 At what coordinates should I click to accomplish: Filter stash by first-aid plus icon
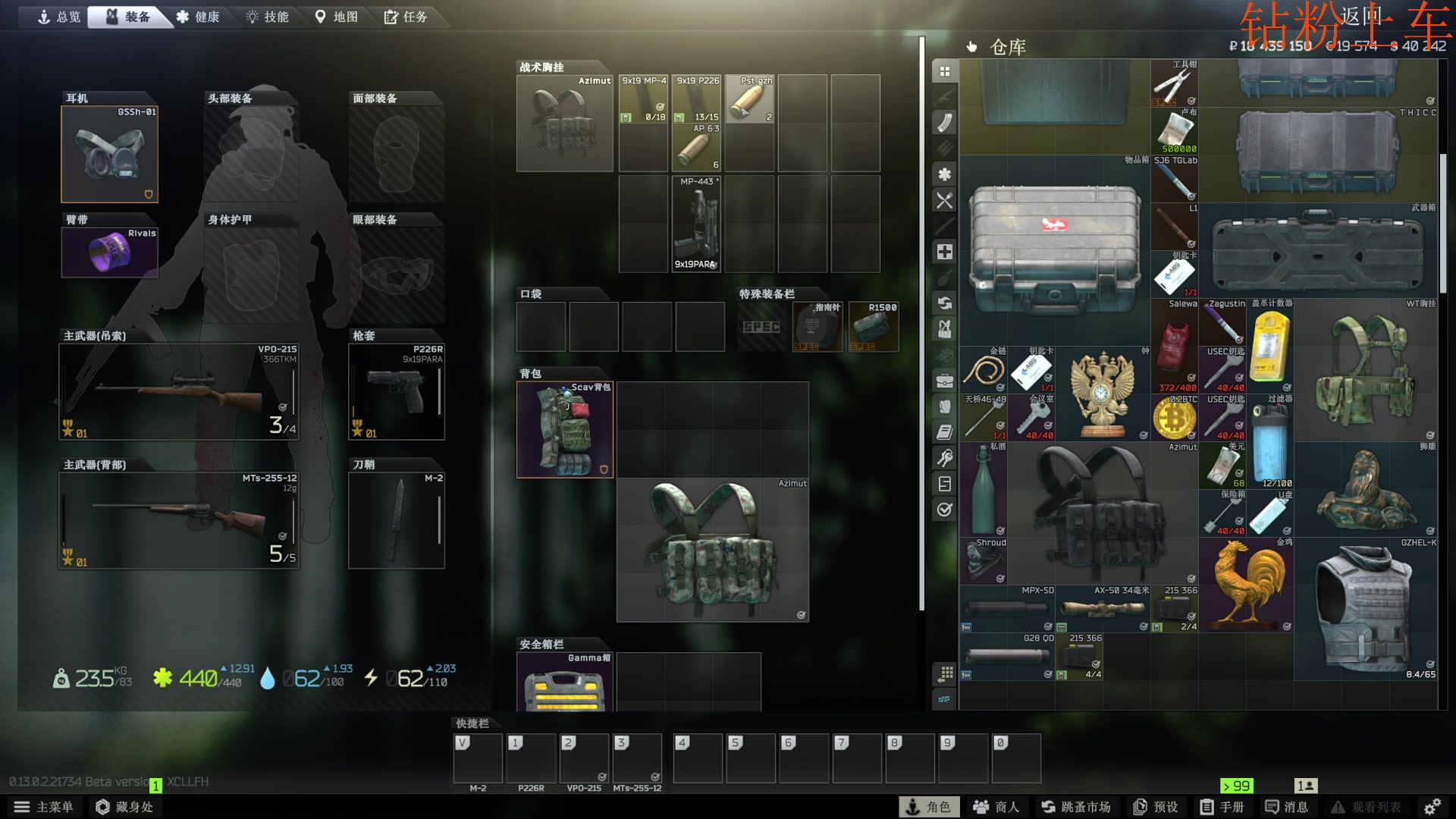tap(945, 252)
